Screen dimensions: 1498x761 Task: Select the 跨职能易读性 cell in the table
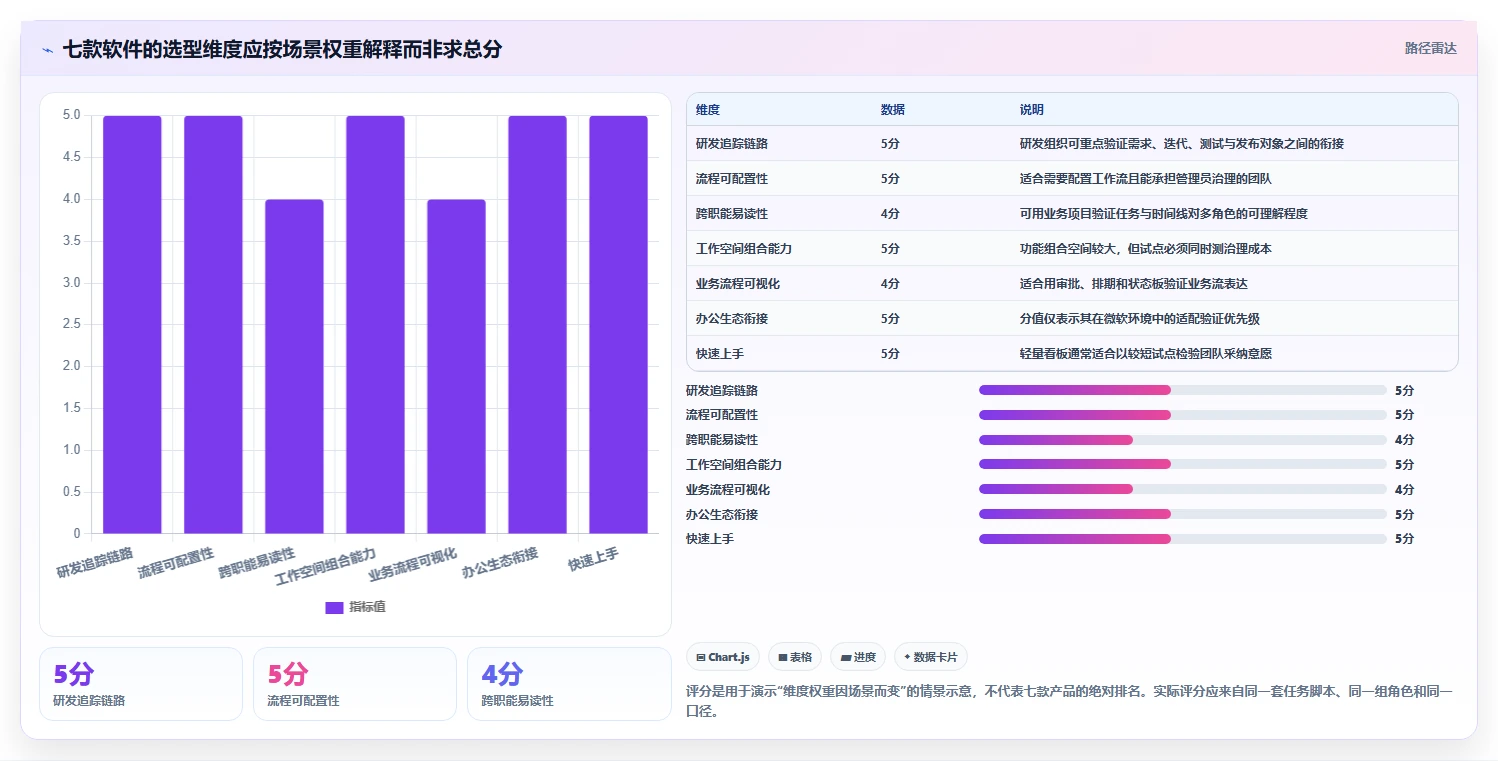[x=732, y=214]
